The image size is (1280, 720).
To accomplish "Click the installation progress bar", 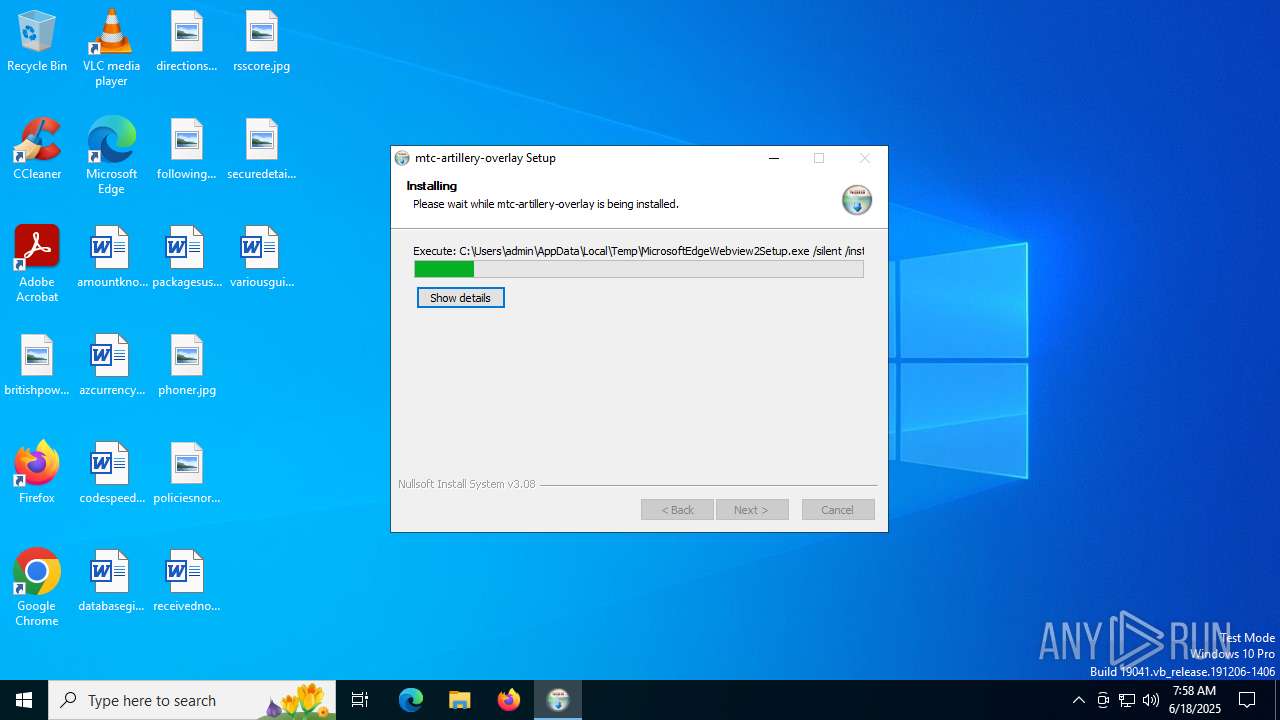I will pos(639,269).
